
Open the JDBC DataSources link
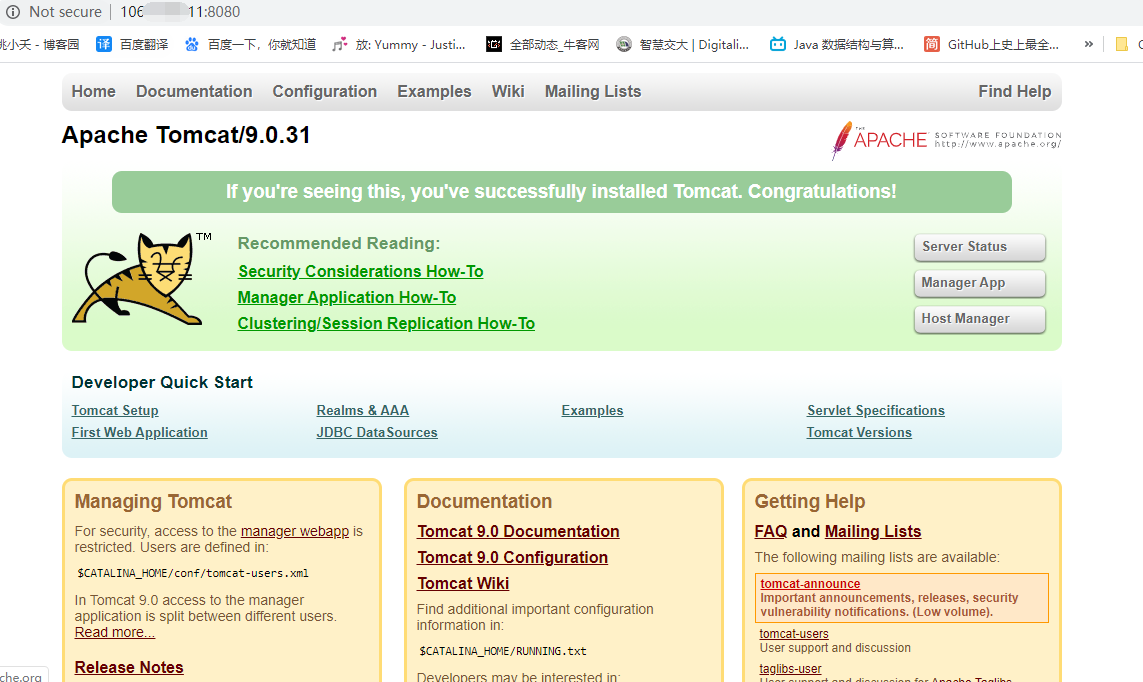(377, 432)
